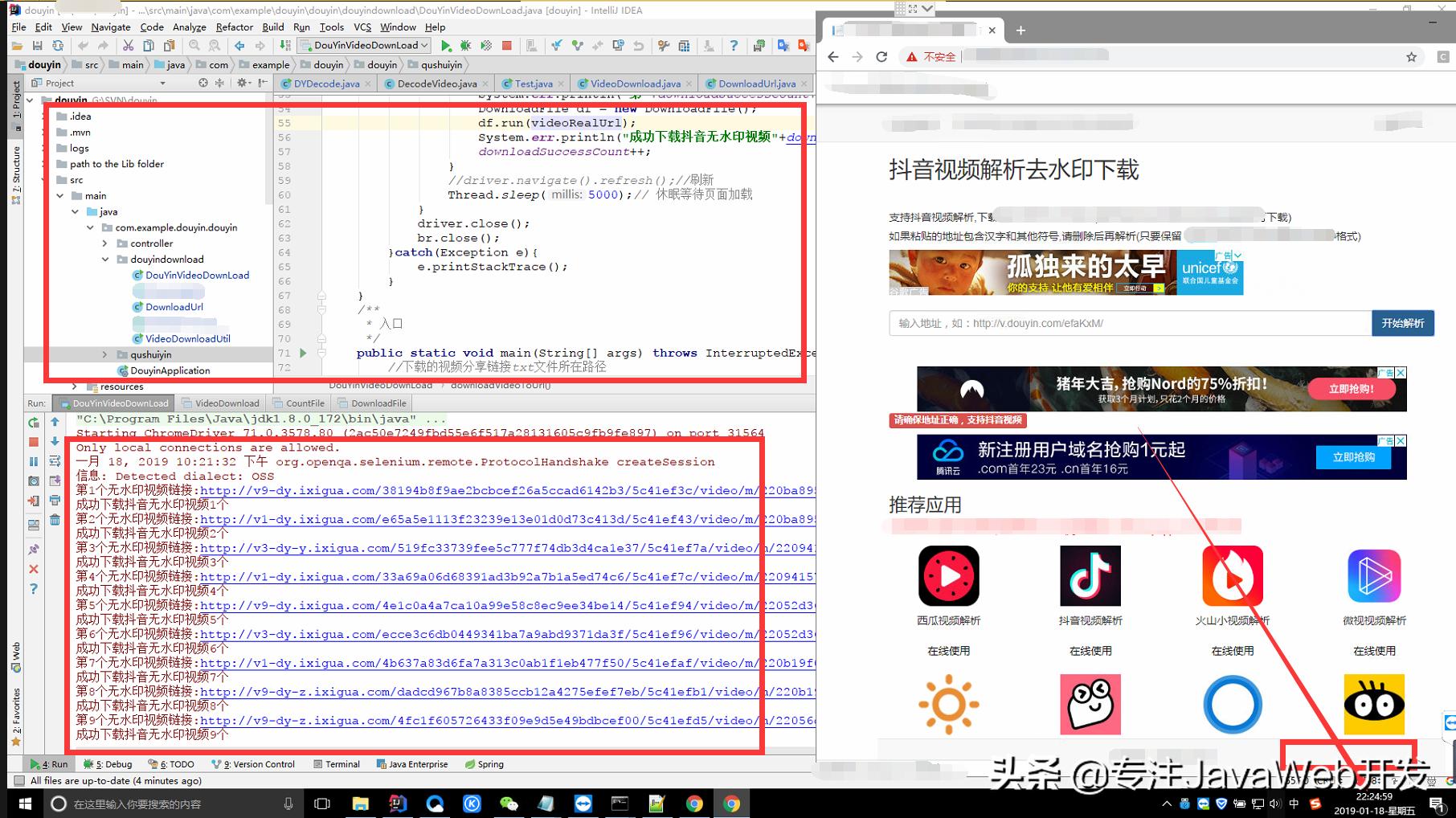Select the Debug bug icon in the toolbar
The height and width of the screenshot is (818, 1456).
[464, 46]
